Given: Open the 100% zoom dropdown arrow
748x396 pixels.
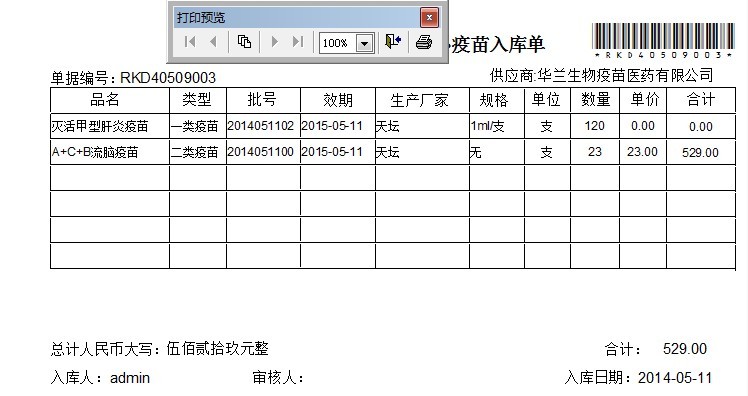Looking at the screenshot, I should click(x=364, y=43).
